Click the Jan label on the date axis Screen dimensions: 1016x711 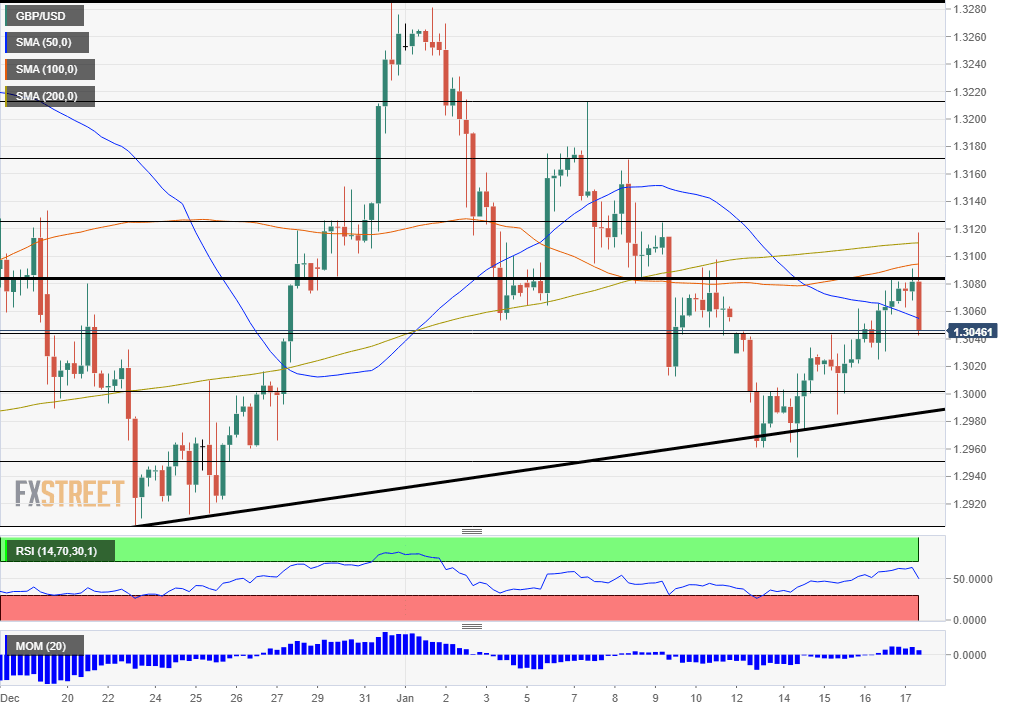pyautogui.click(x=404, y=699)
